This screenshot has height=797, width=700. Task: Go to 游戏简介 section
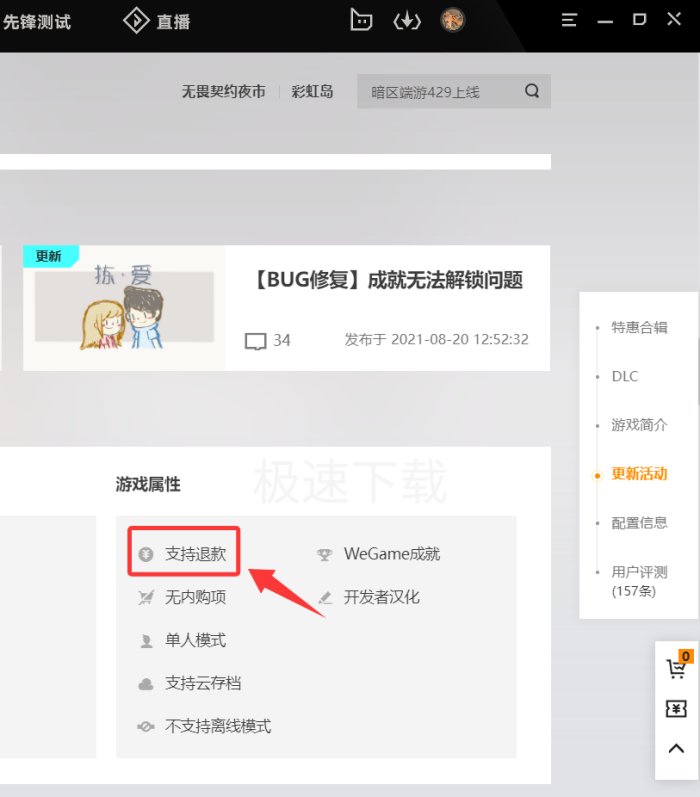(639, 425)
